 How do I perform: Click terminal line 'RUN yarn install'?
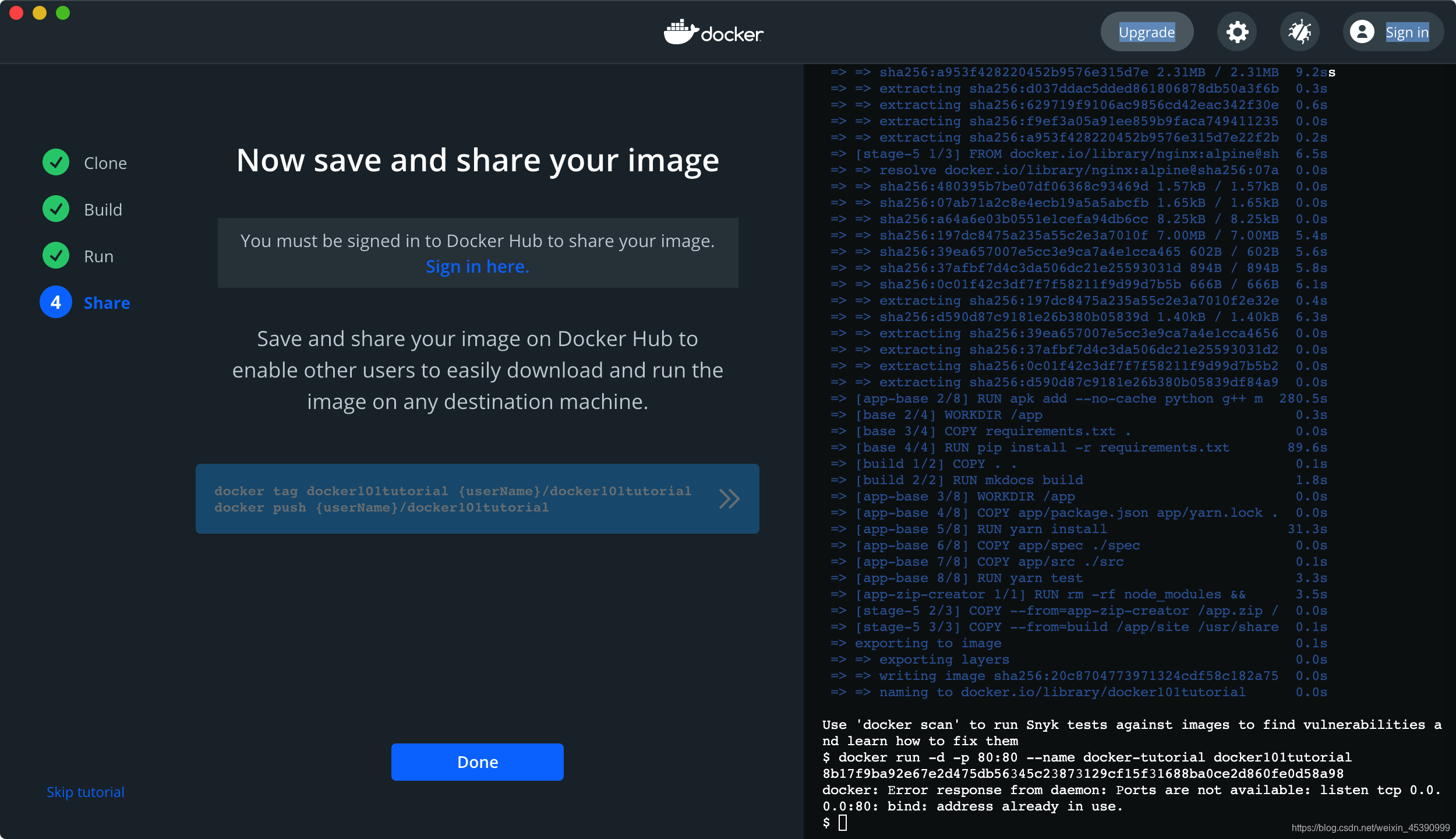click(1079, 529)
